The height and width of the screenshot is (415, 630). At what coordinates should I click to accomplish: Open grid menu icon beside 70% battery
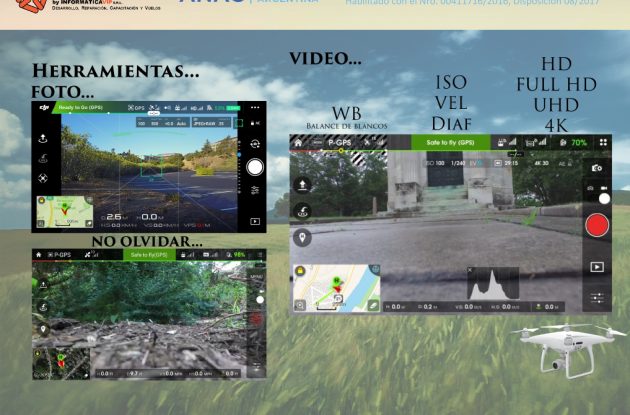click(603, 143)
